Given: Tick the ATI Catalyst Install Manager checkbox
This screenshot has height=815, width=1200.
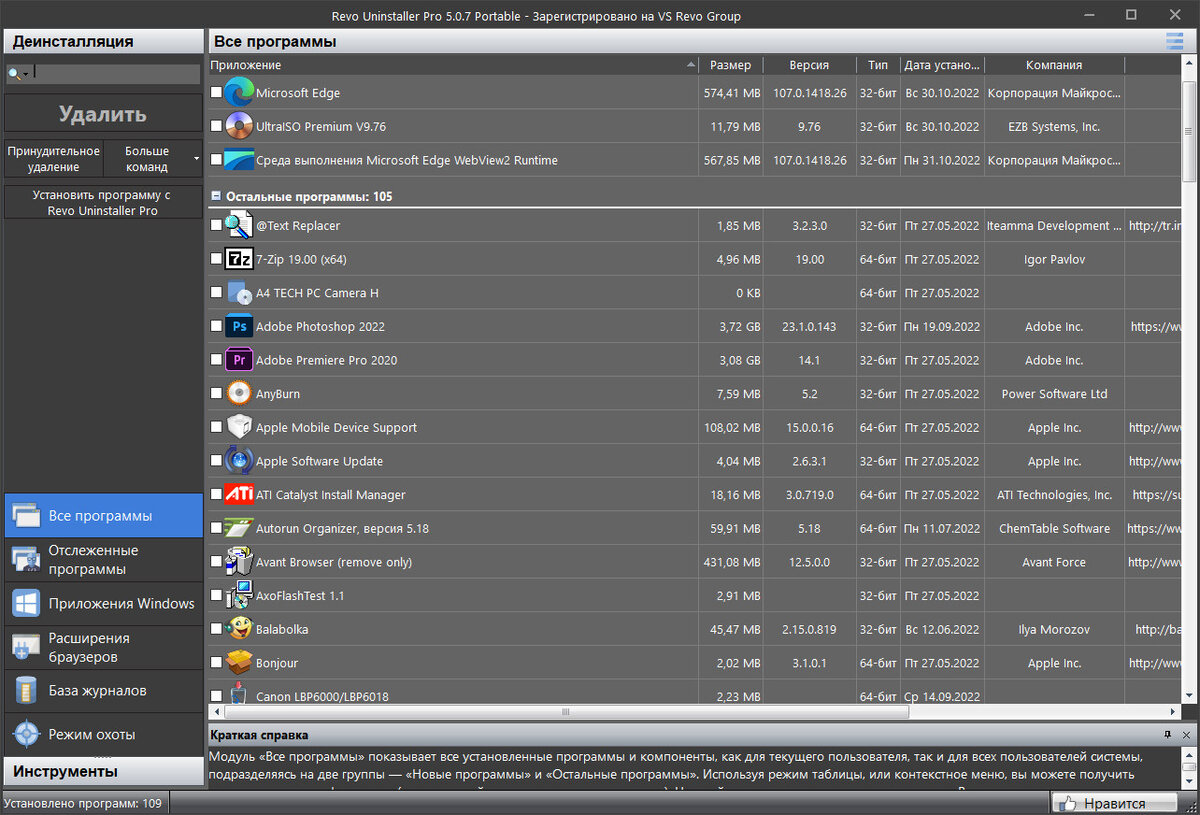Looking at the screenshot, I should [216, 495].
